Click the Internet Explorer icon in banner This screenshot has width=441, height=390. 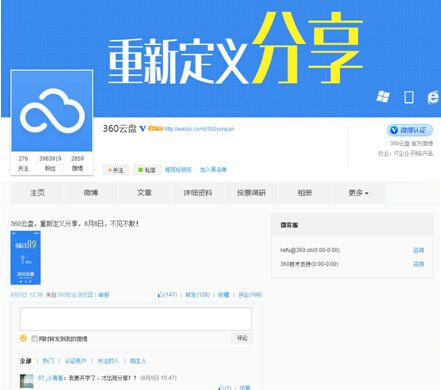tap(433, 97)
